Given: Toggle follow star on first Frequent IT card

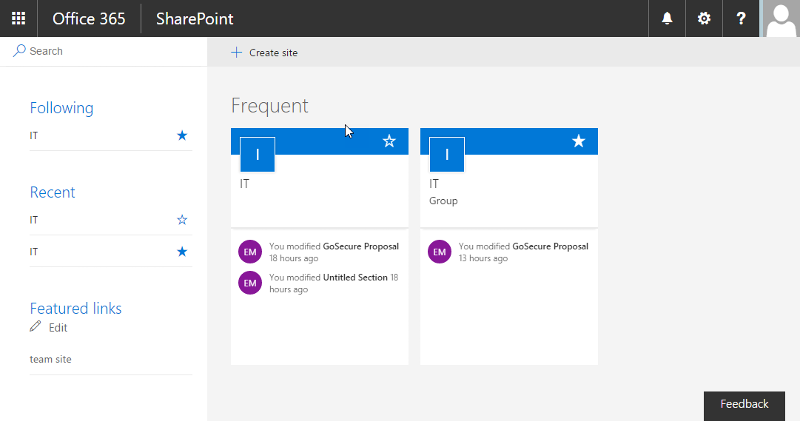Looking at the screenshot, I should pyautogui.click(x=389, y=142).
